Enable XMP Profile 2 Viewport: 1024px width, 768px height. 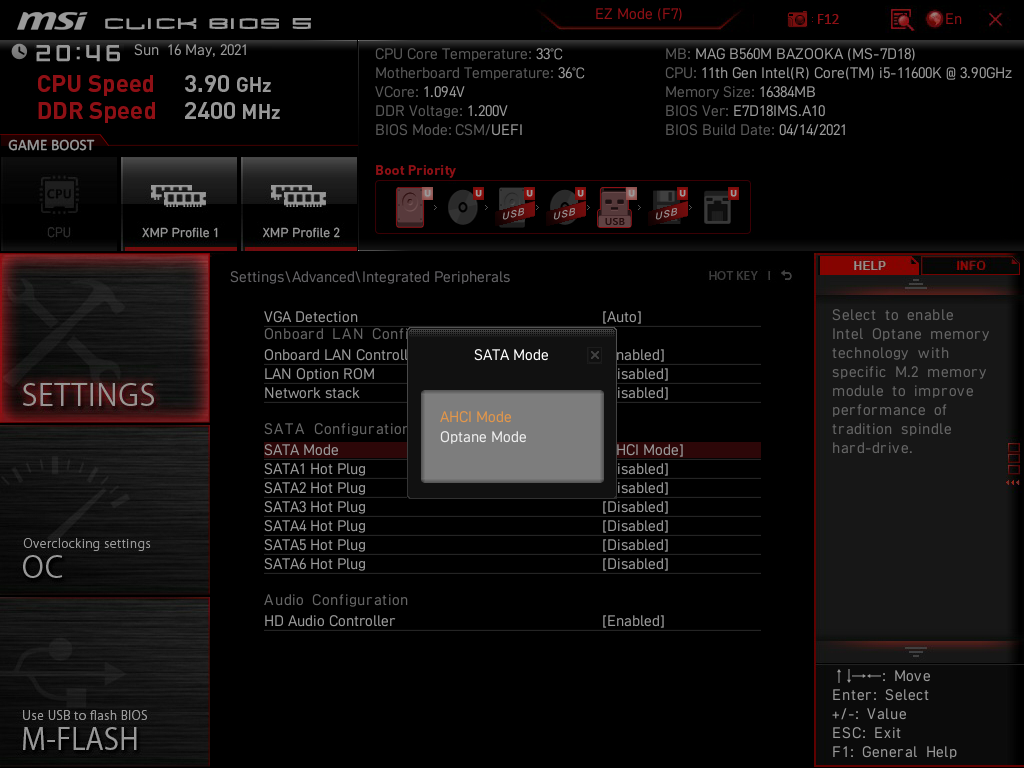(300, 204)
